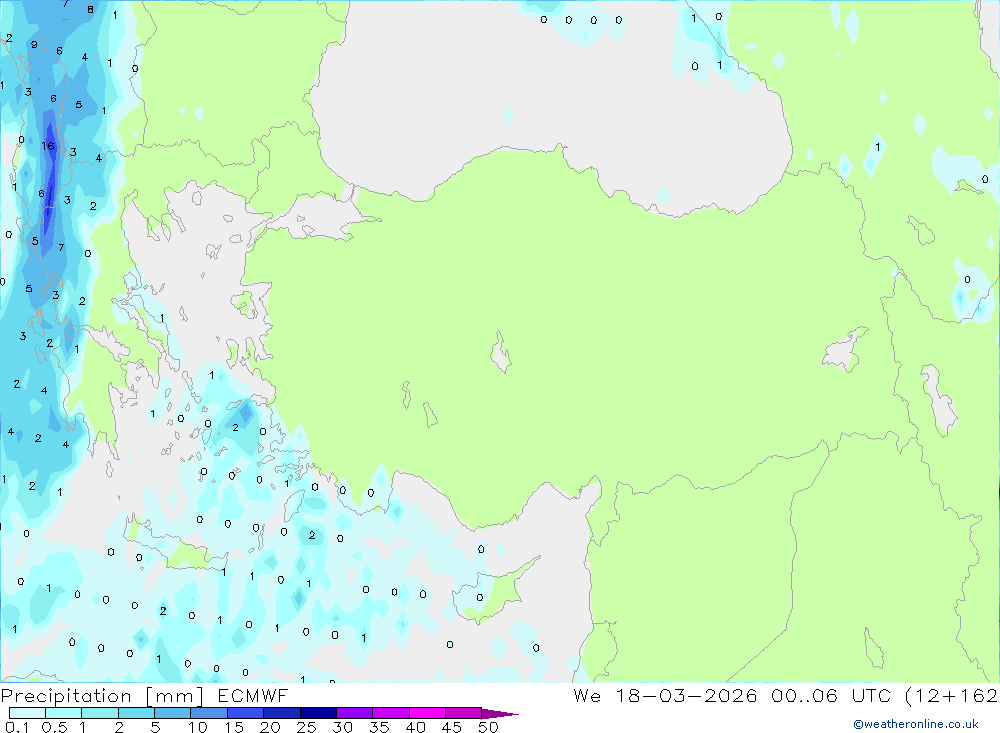Screen dimensions: 1000x733
Task: Click the 2–5 mm legend swatch
Action: (136, 713)
